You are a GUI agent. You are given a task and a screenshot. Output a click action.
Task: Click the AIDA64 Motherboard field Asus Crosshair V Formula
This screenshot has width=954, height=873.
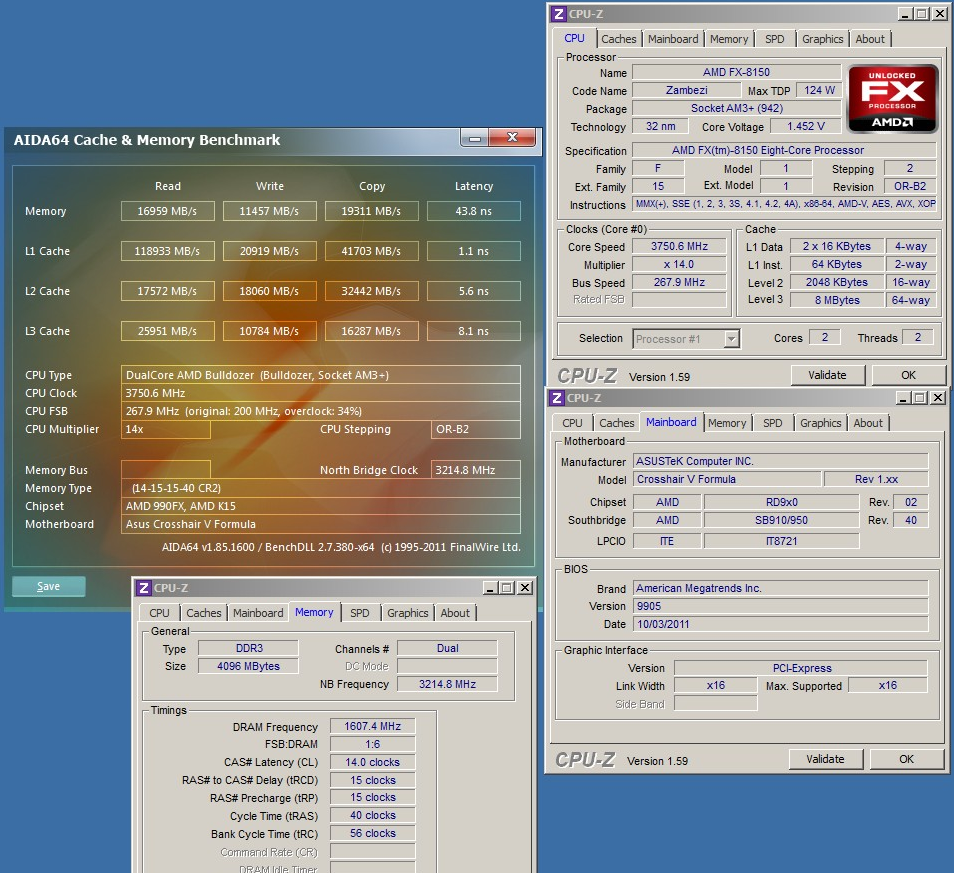point(321,524)
